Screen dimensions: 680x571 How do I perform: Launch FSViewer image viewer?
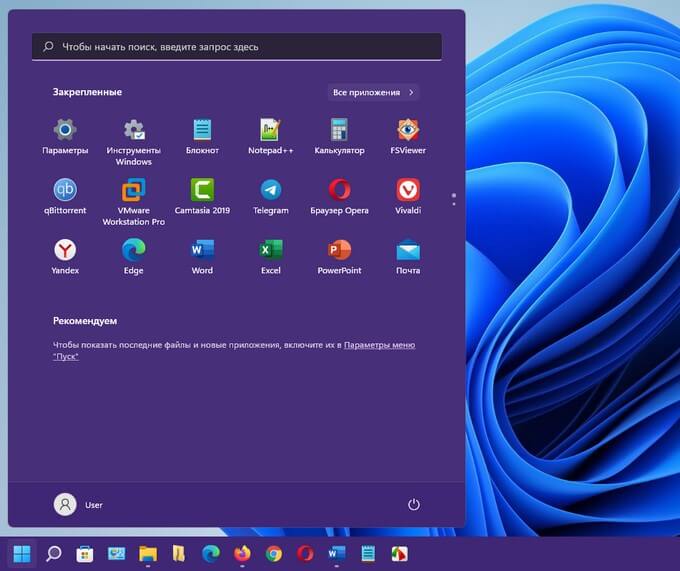408,137
